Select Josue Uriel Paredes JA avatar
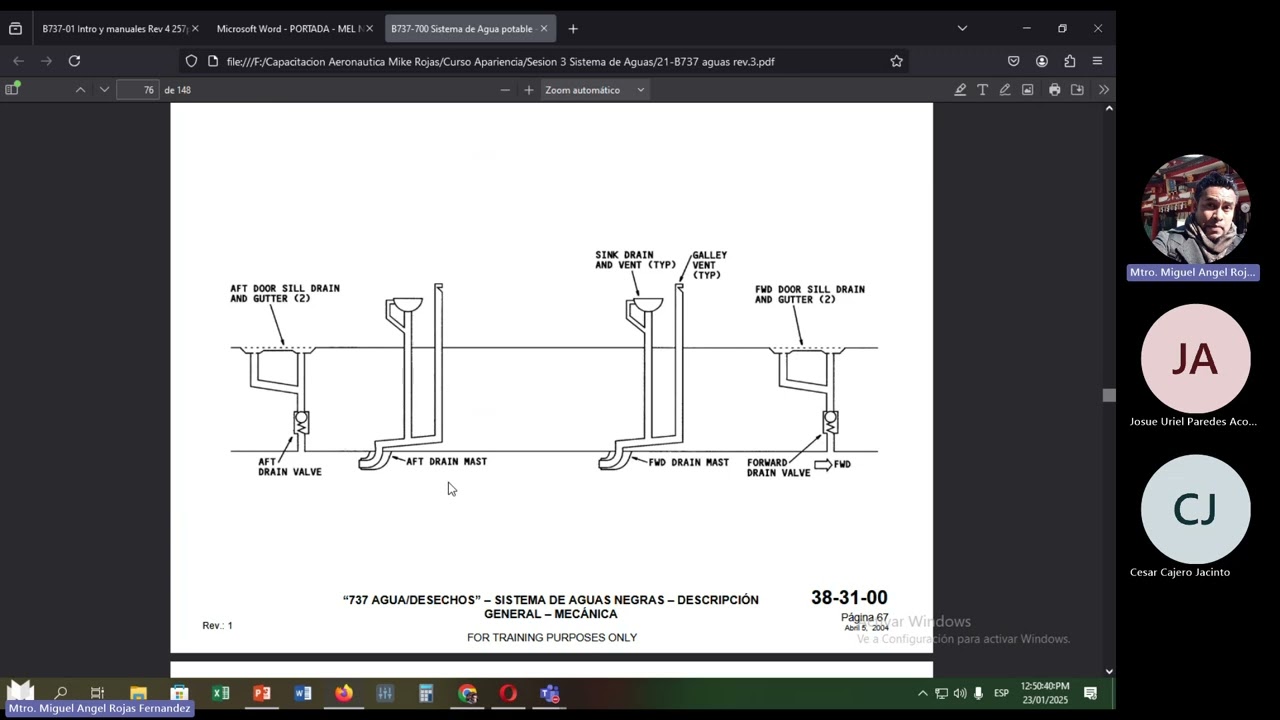This screenshot has height=720, width=1280. pos(1195,359)
